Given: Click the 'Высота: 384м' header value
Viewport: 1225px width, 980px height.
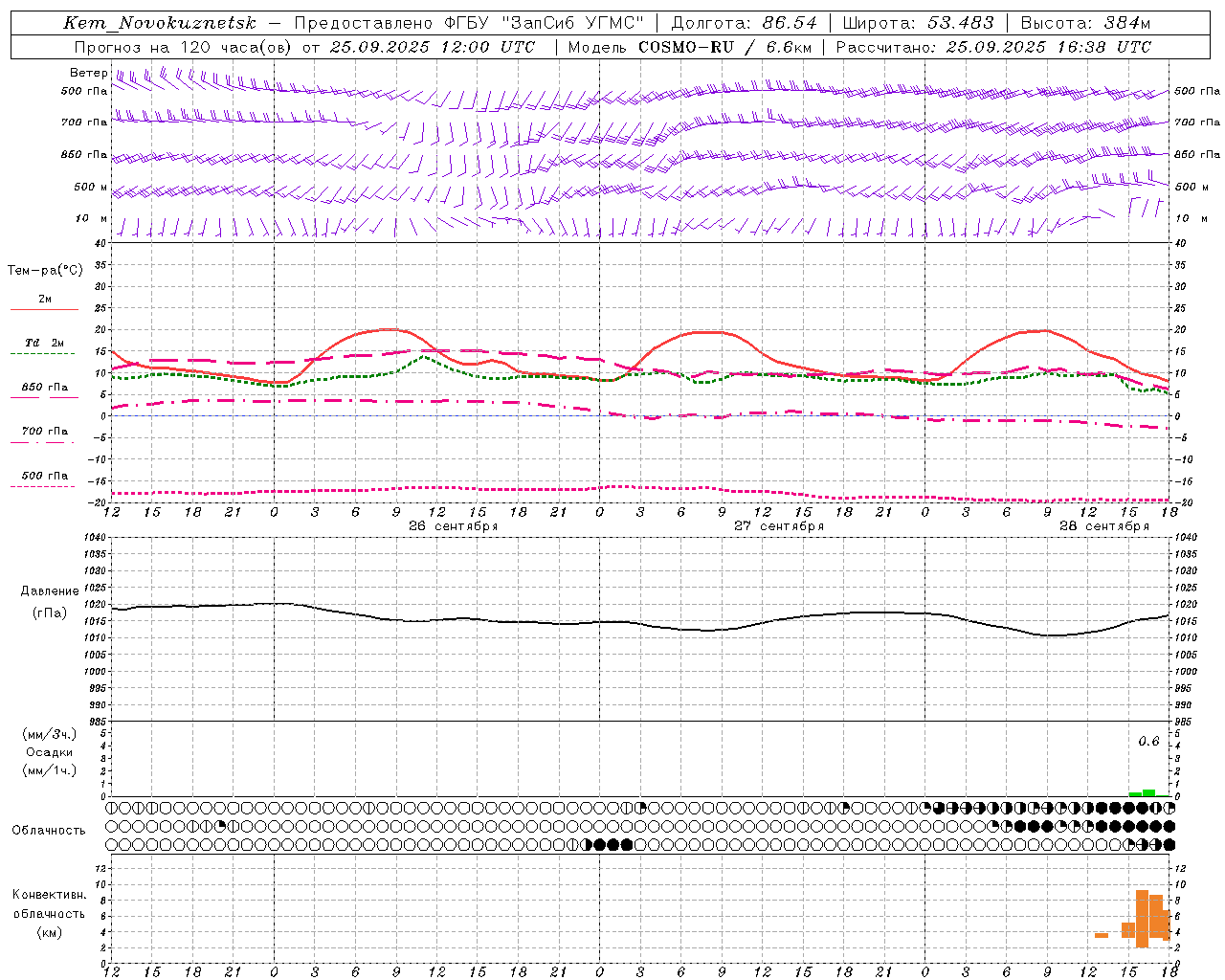Looking at the screenshot, I should click(1086, 24).
